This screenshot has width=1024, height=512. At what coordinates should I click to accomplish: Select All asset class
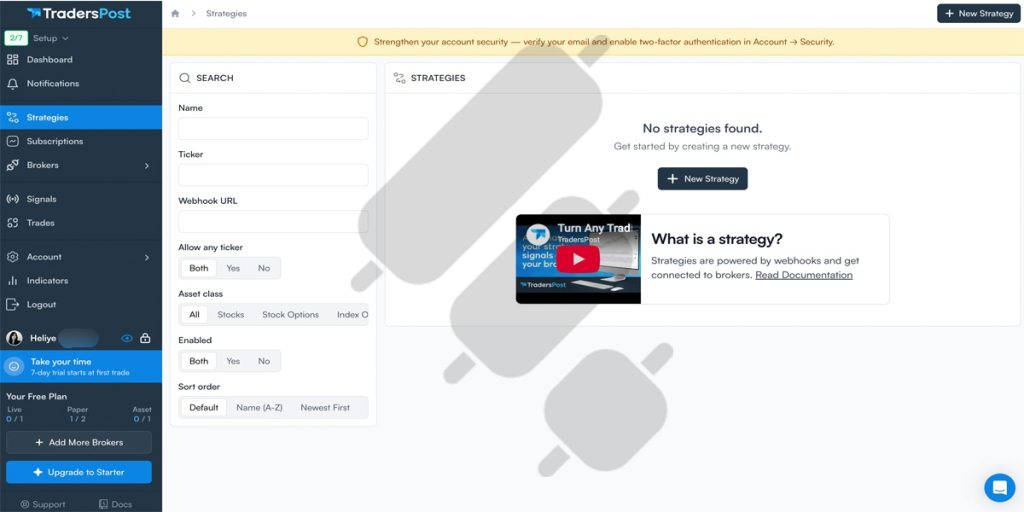click(194, 315)
